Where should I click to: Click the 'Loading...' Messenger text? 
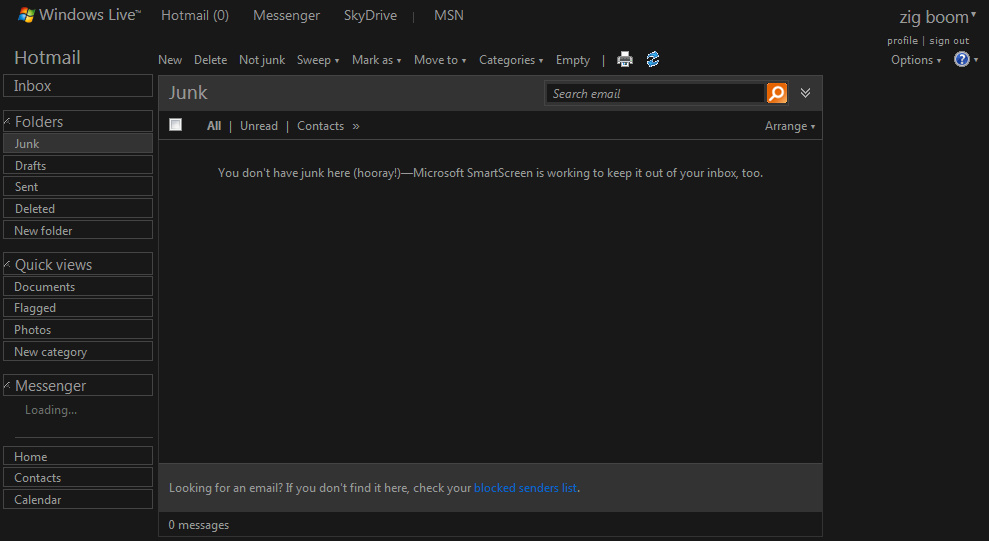click(x=51, y=410)
